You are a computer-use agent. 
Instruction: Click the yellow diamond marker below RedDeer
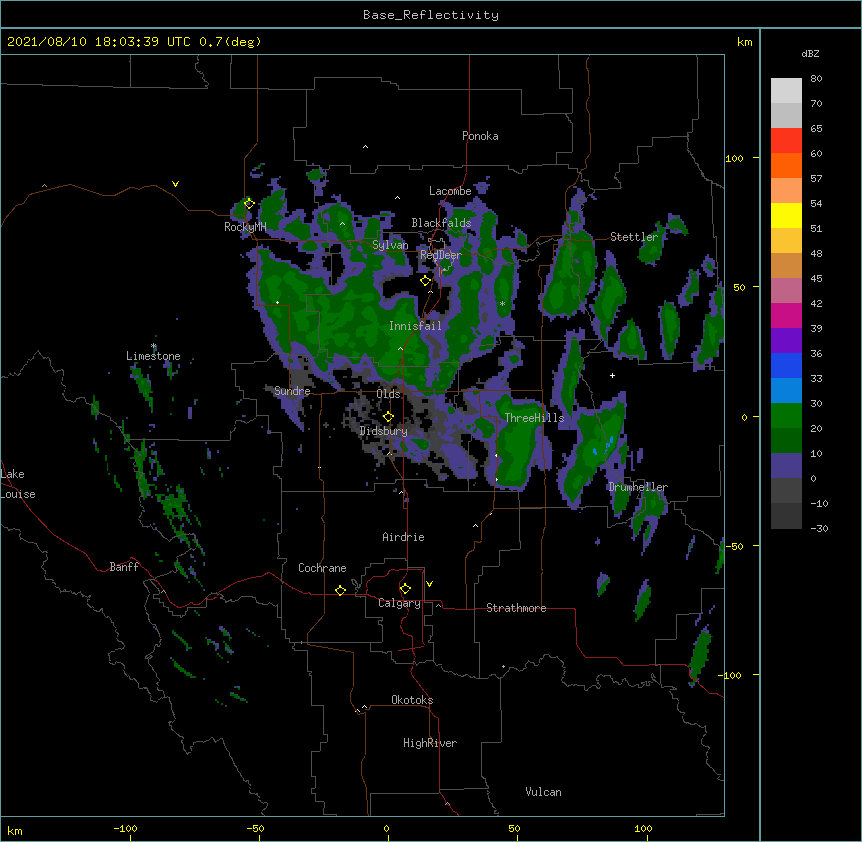click(x=425, y=281)
